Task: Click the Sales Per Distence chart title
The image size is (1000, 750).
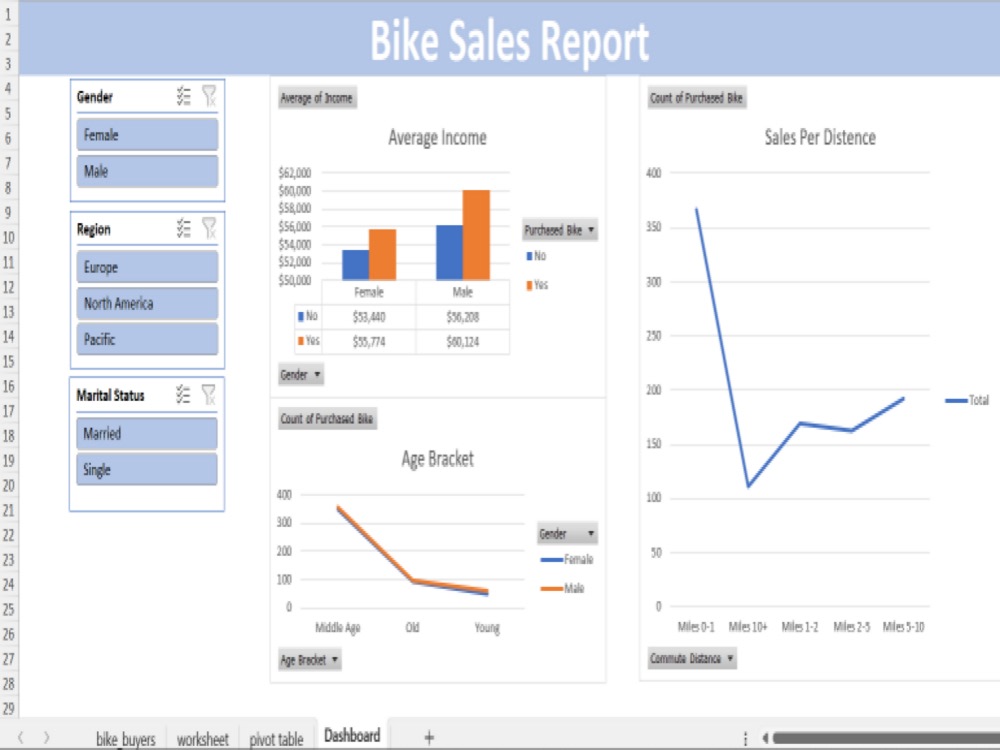Action: (820, 136)
